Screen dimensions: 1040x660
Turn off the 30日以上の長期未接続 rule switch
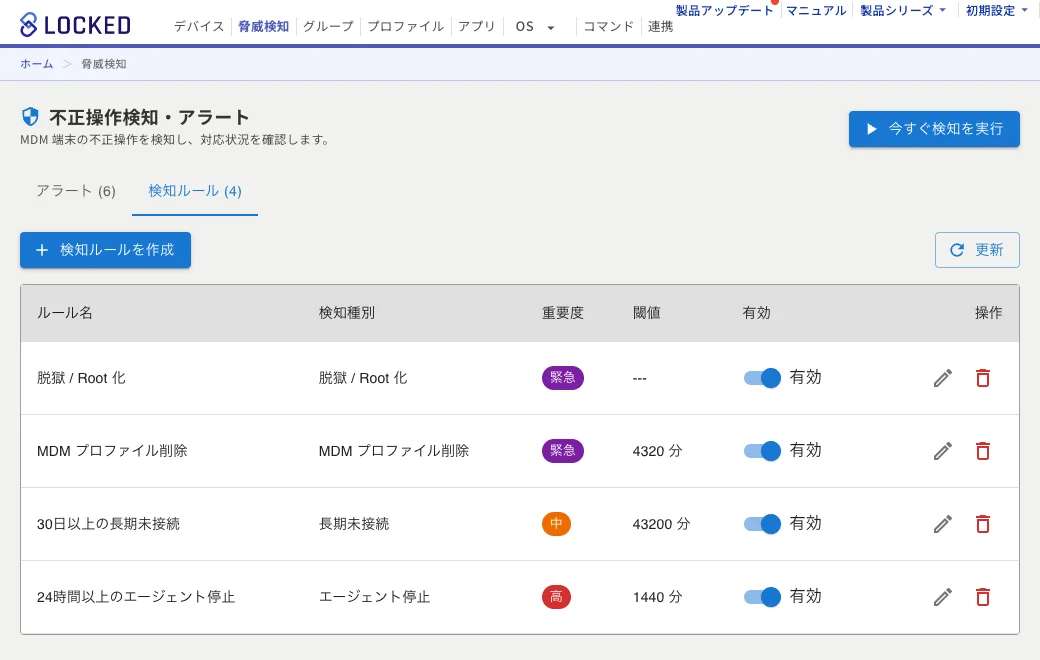point(762,524)
